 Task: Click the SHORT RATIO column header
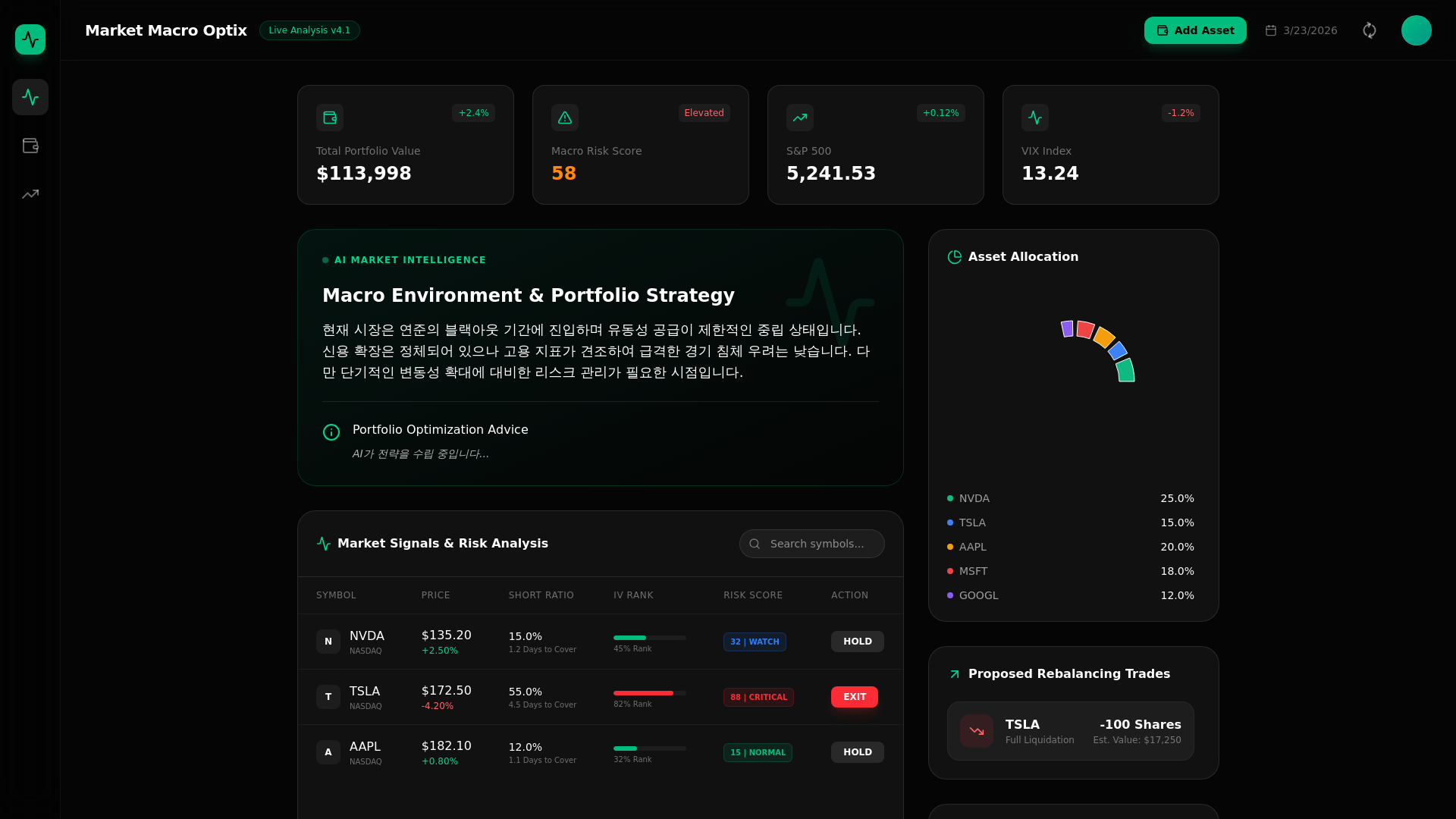tap(541, 595)
